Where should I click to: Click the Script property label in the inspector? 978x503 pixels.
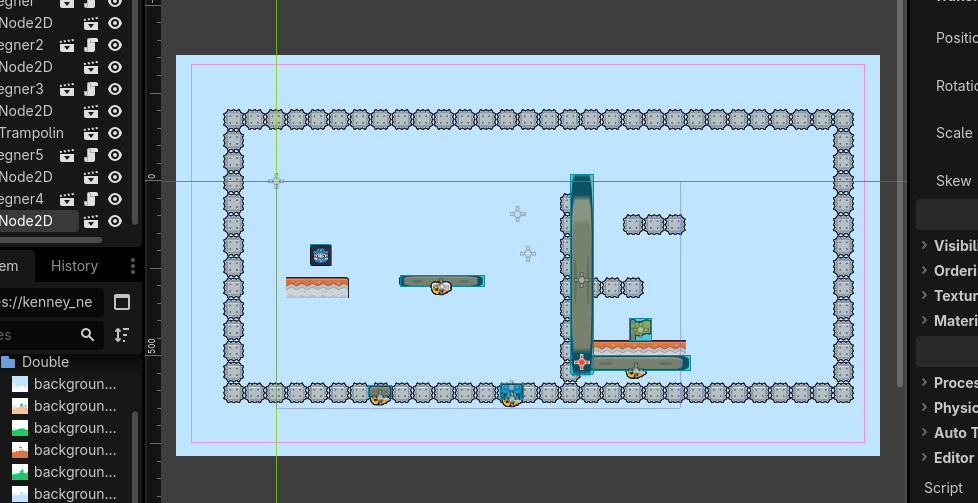943,488
